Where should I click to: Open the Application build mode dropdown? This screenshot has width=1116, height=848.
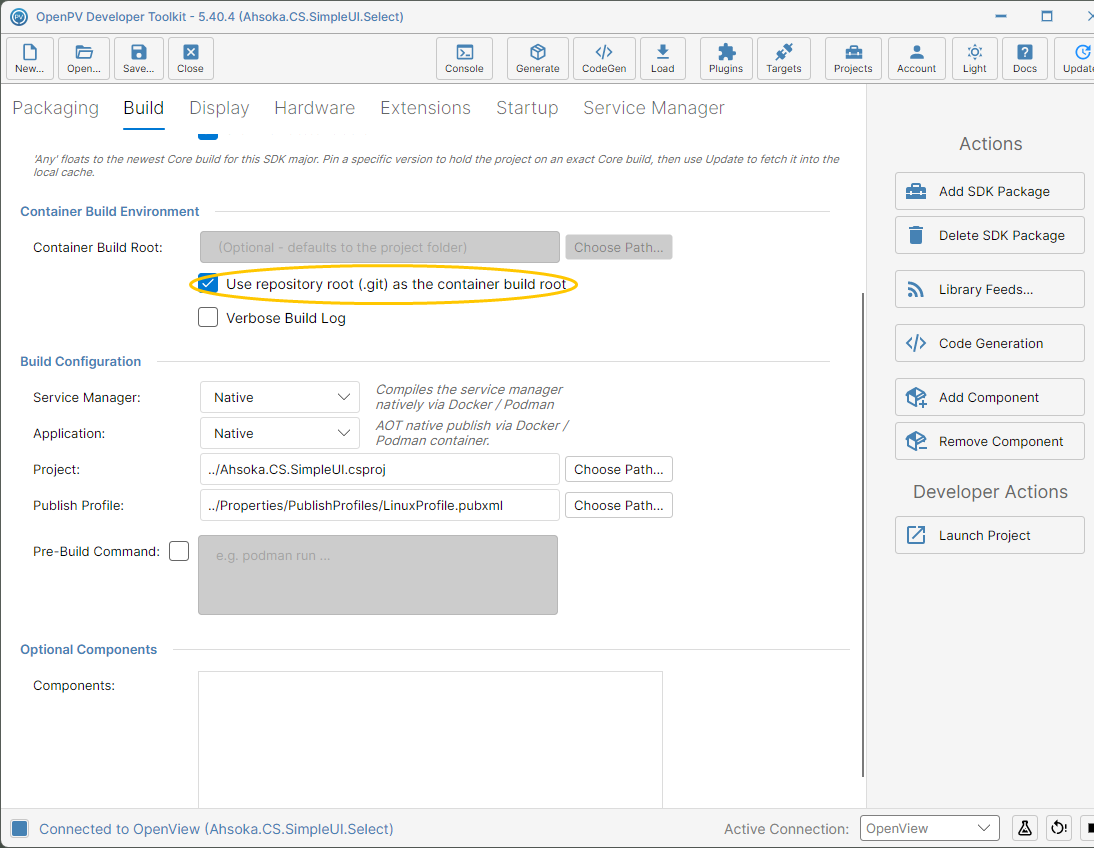click(x=280, y=433)
